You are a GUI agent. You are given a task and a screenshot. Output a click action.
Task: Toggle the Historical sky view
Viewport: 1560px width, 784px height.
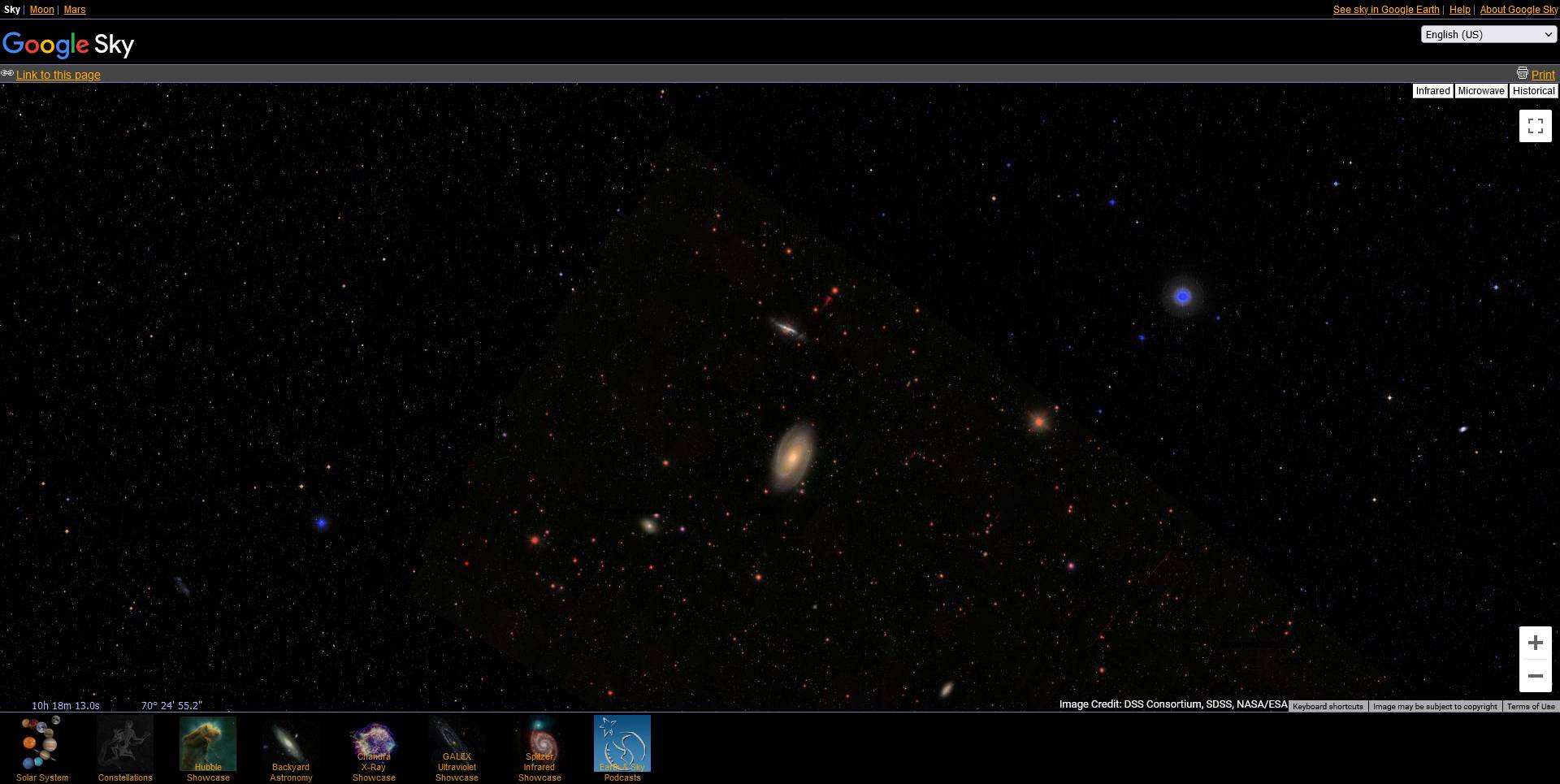1532,90
